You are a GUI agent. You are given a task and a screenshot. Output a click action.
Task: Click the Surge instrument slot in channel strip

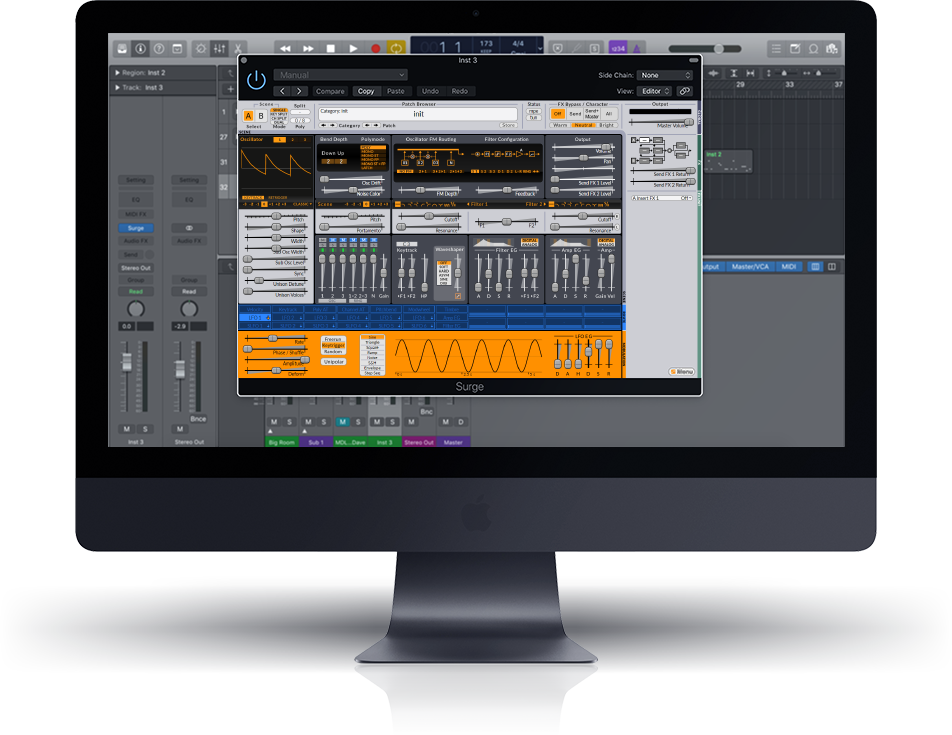(x=136, y=228)
